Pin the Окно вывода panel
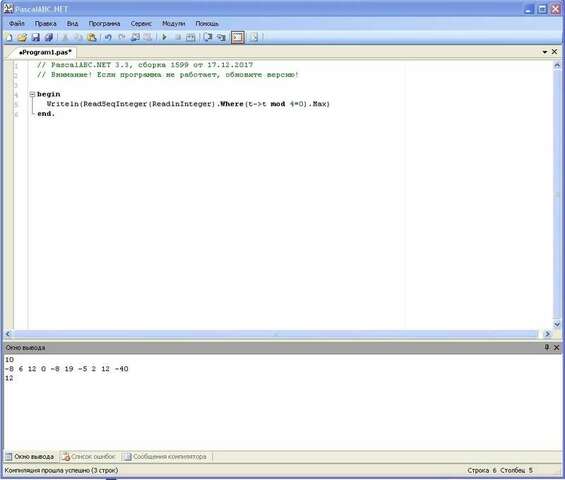The height and width of the screenshot is (480, 565). (547, 347)
